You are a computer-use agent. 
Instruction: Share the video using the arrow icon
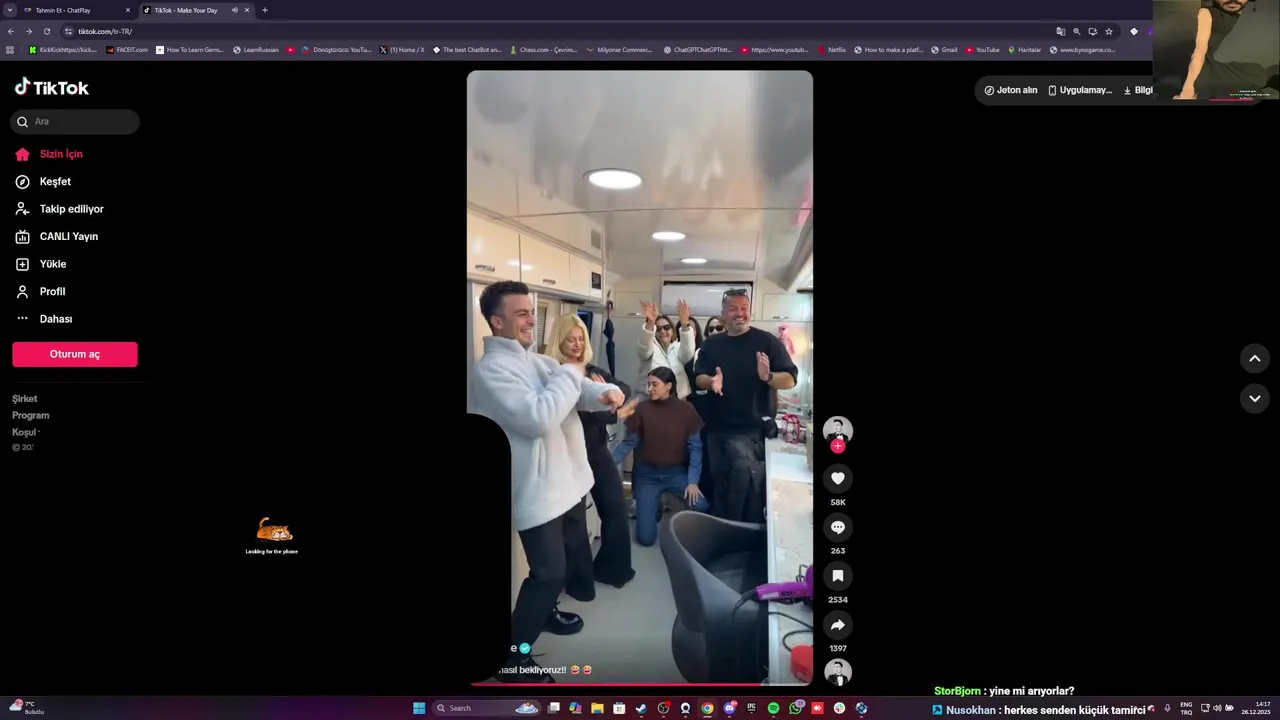coord(838,625)
